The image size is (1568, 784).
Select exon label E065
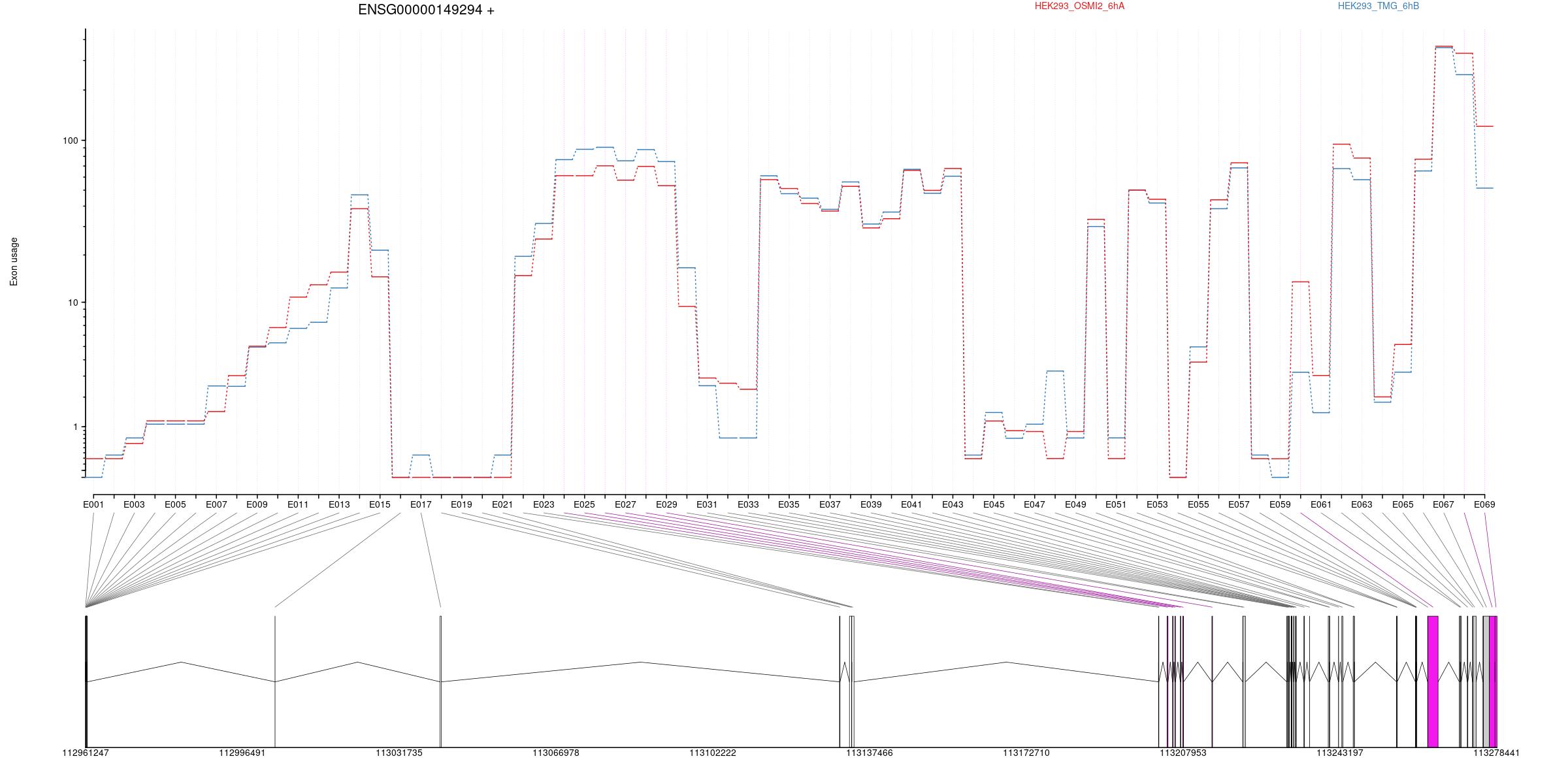(x=1403, y=504)
